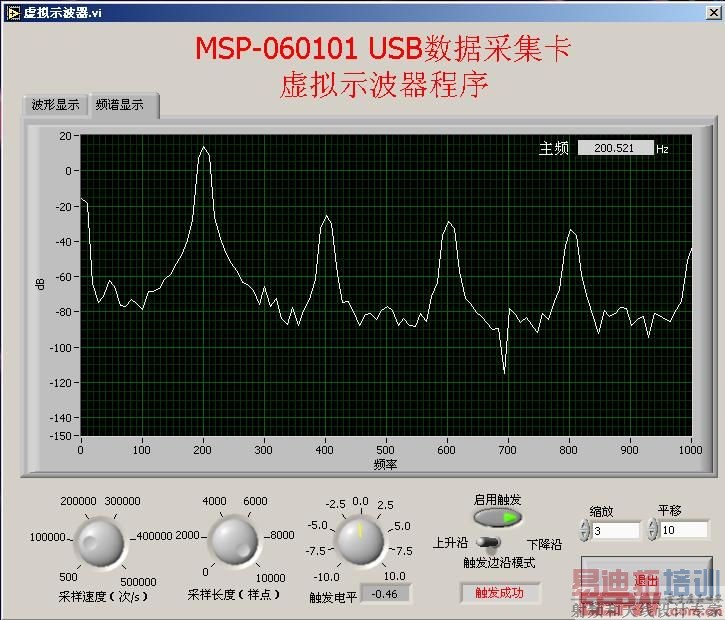The width and height of the screenshot is (725, 620).
Task: Click the dB y-axis title
Action: pyautogui.click(x=41, y=284)
